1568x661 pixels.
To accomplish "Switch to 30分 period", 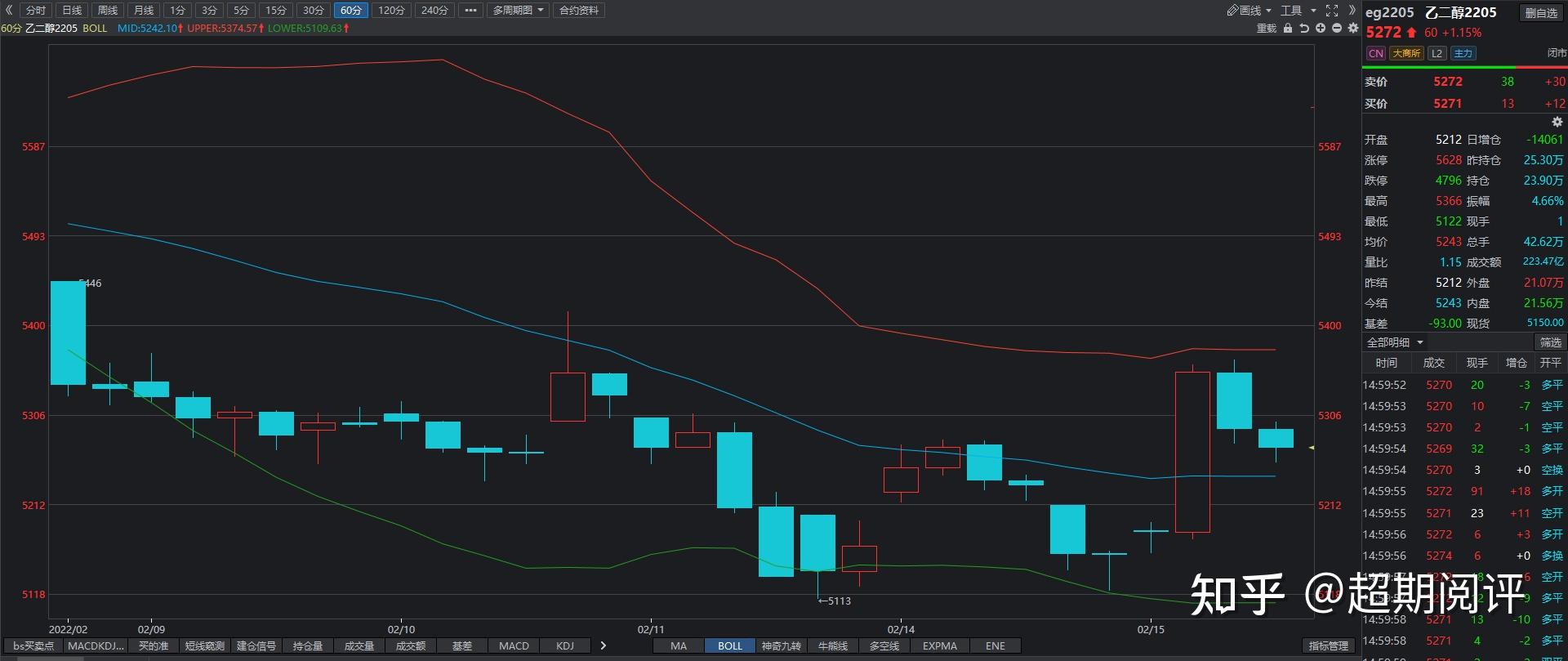I will tap(314, 11).
